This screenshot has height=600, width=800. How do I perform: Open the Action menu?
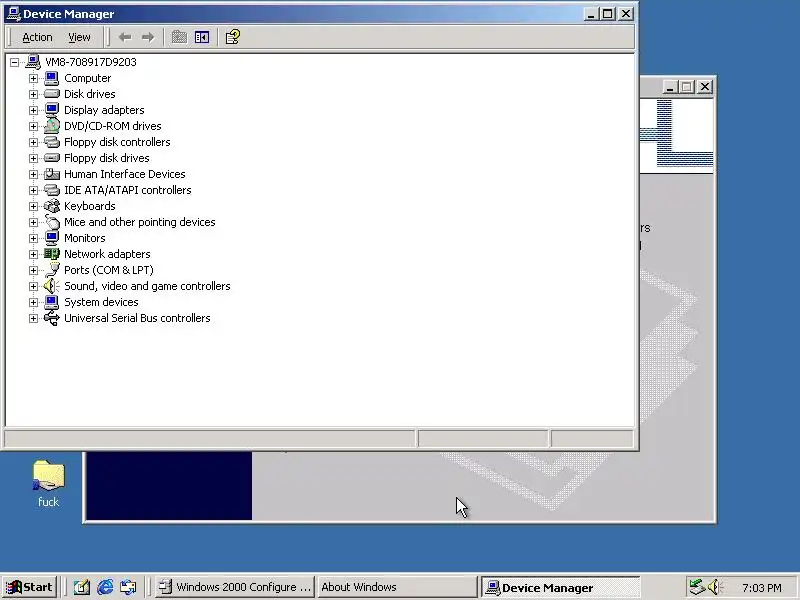click(x=37, y=37)
